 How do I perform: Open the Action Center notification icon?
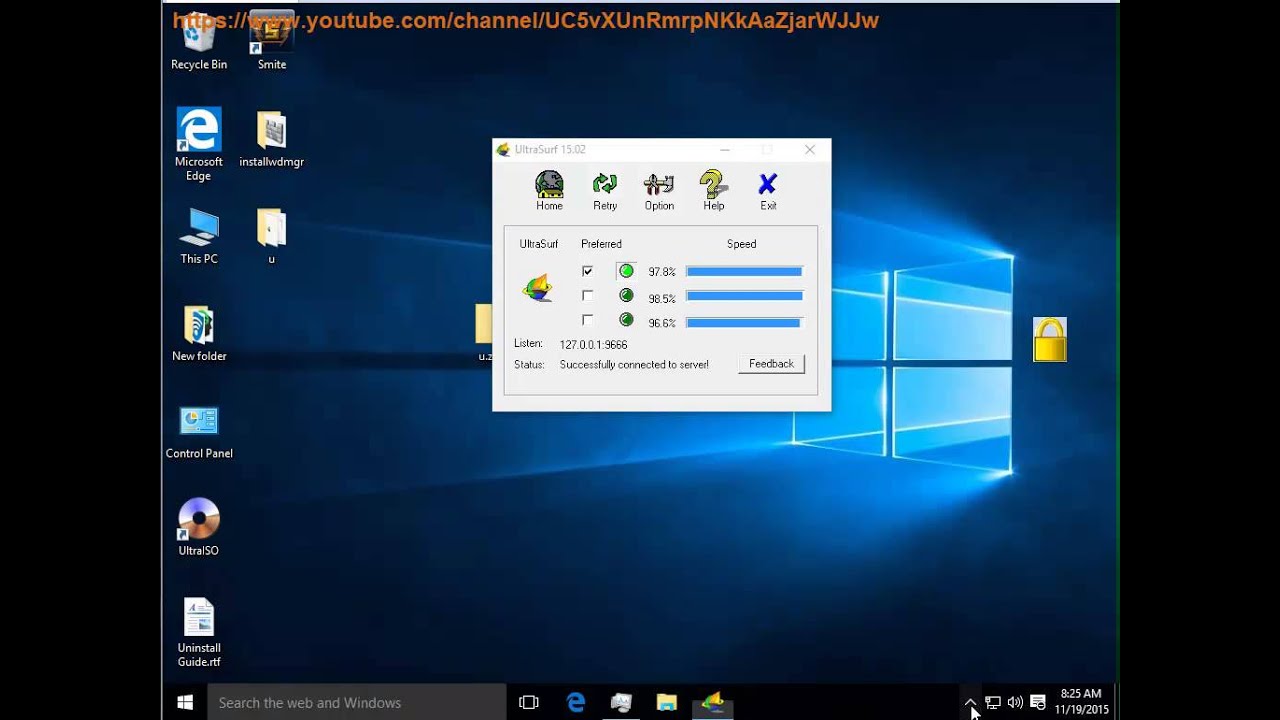1038,703
